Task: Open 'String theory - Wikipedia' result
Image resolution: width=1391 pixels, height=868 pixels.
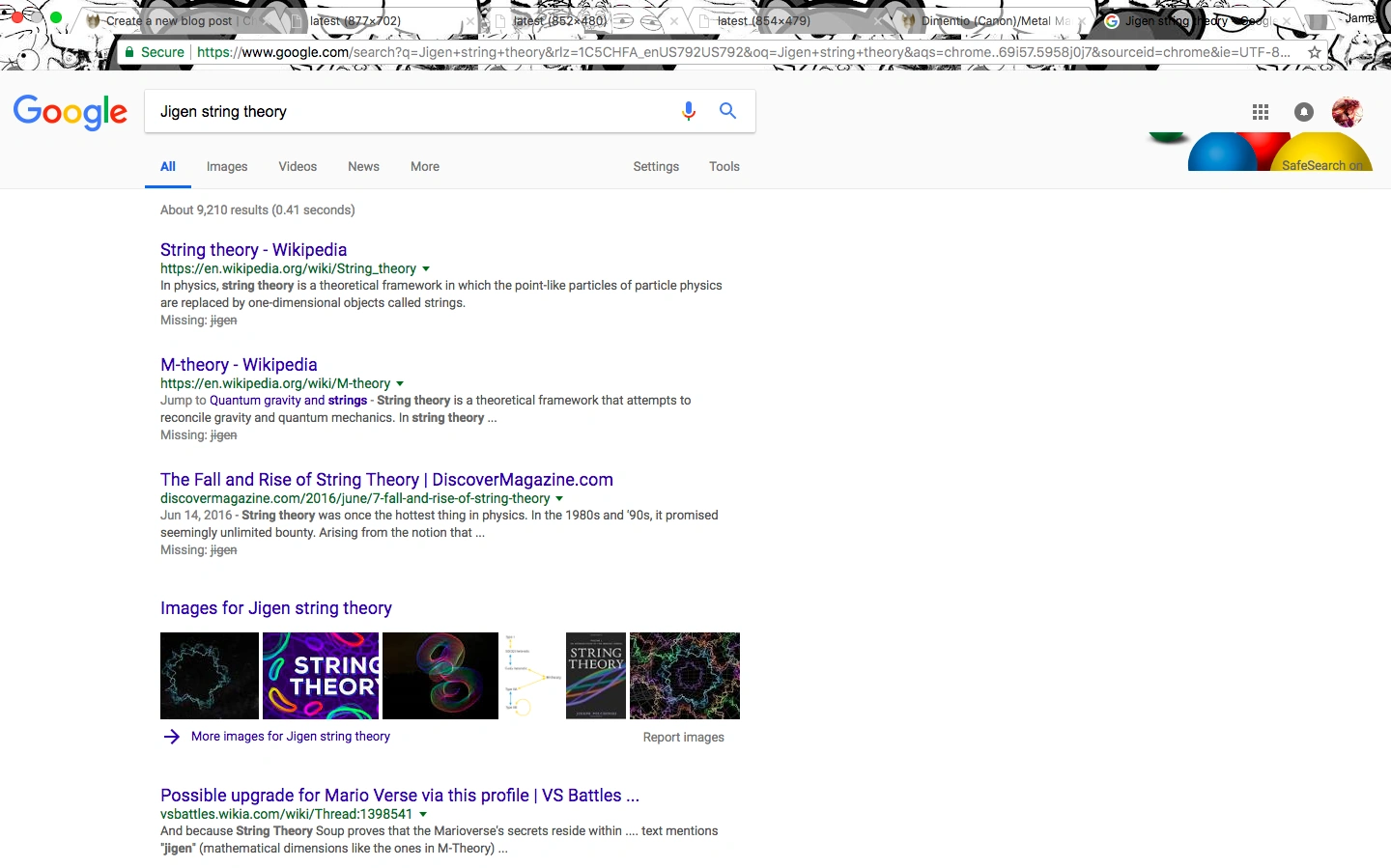Action: tap(253, 250)
